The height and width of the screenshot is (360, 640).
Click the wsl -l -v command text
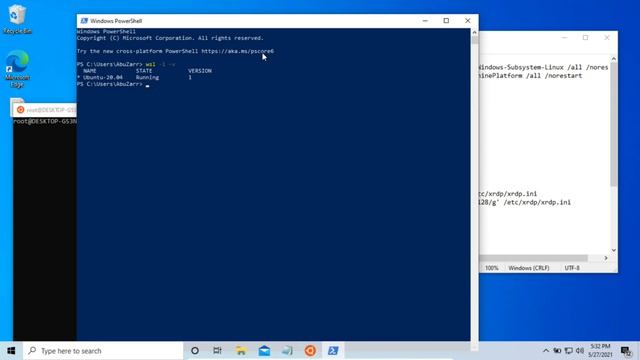(x=160, y=64)
